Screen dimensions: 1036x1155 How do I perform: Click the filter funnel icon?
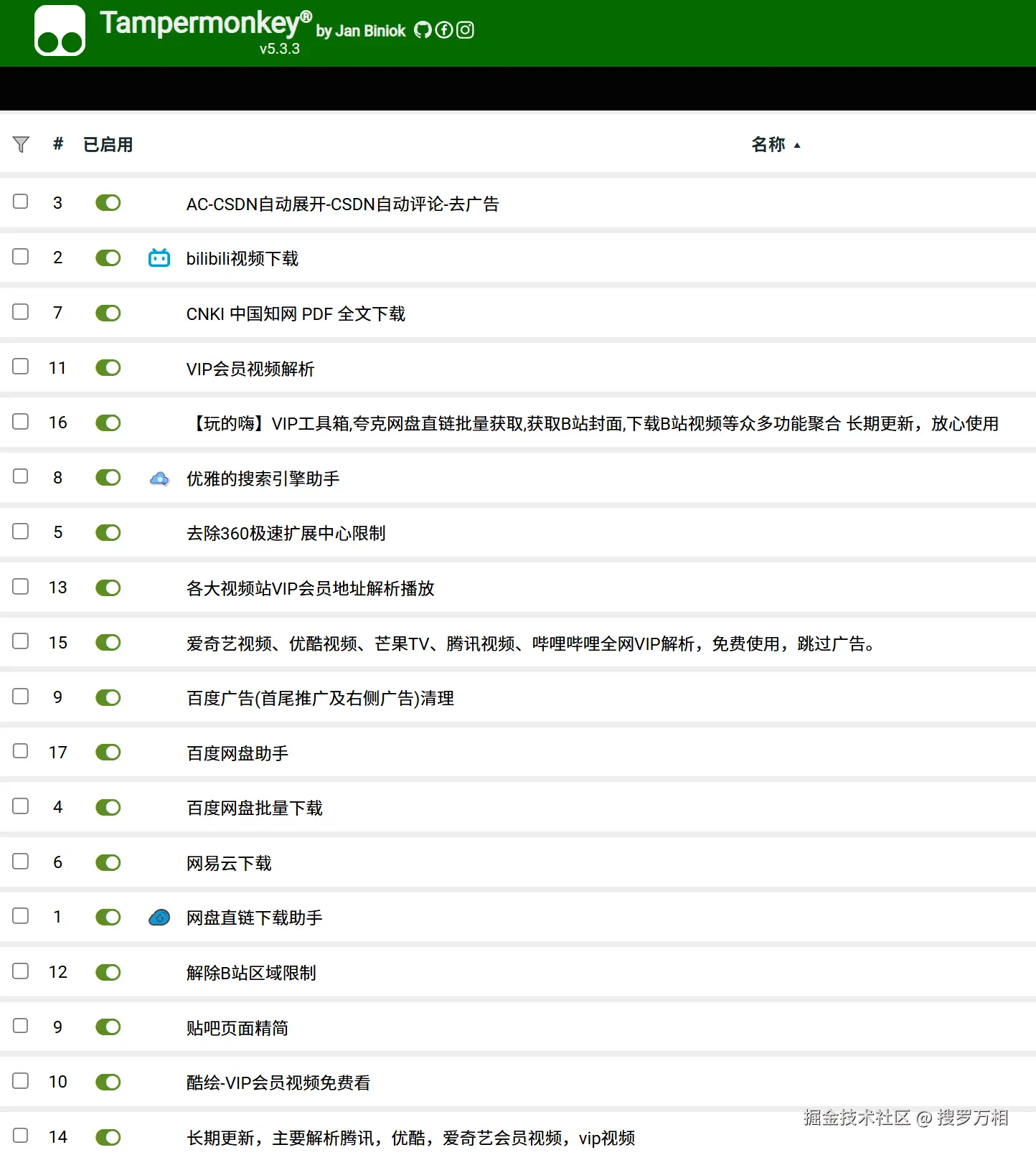21,145
